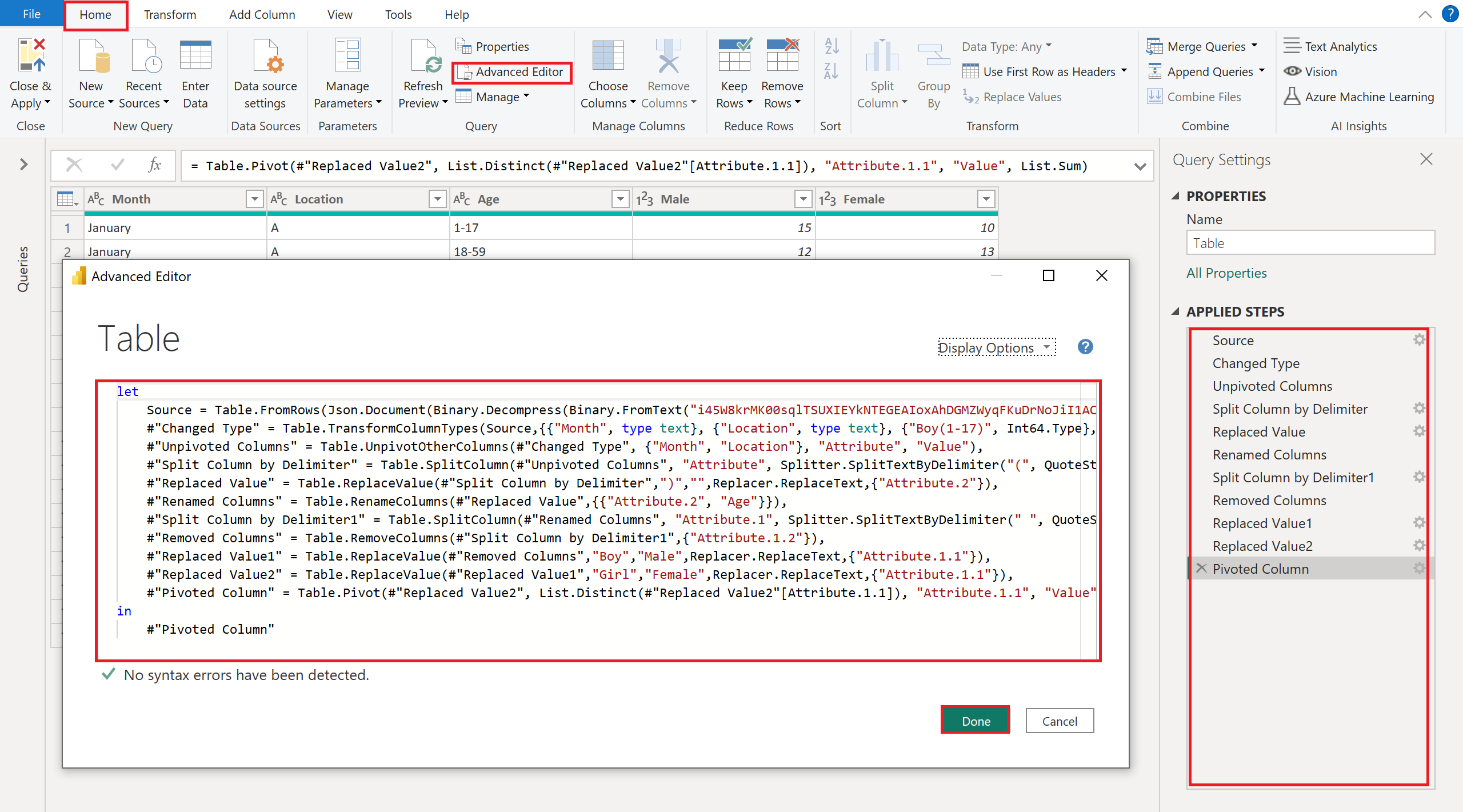Open query Properties
The height and width of the screenshot is (812, 1463).
(x=493, y=46)
